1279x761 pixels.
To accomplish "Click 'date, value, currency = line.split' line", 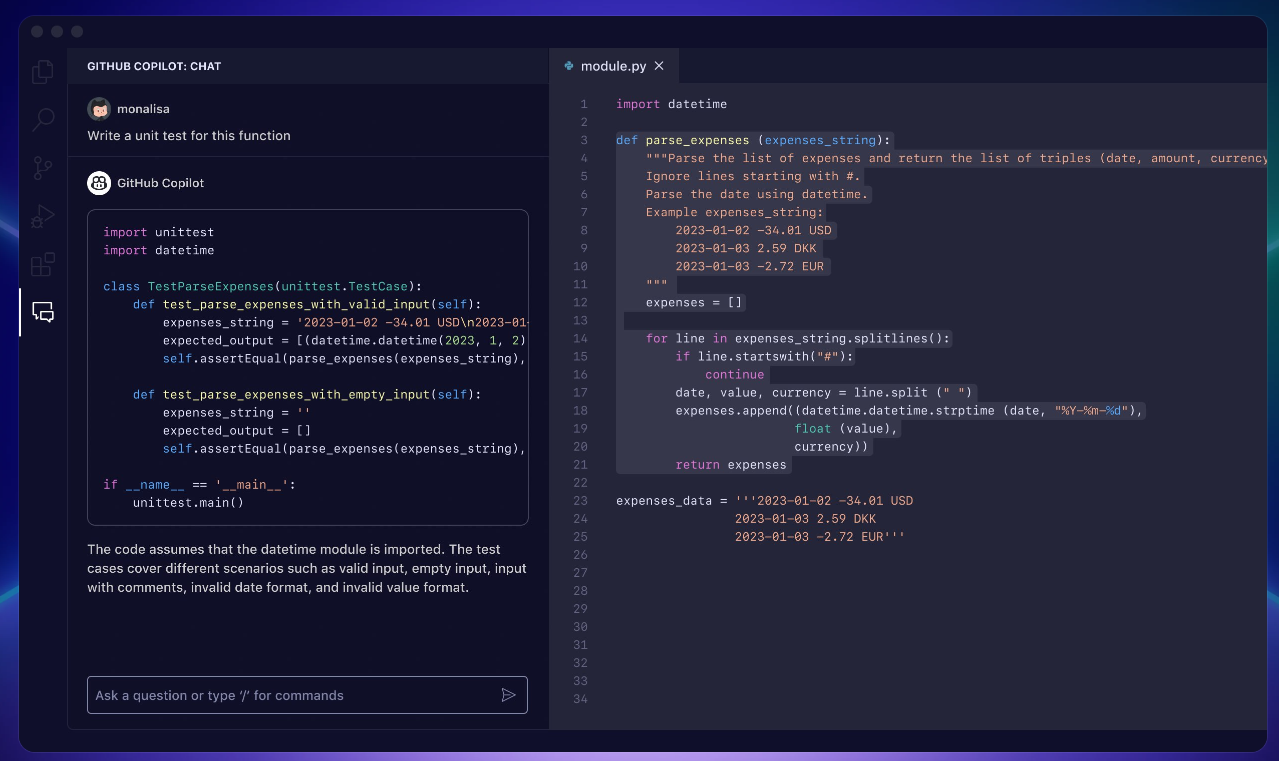I will (824, 392).
